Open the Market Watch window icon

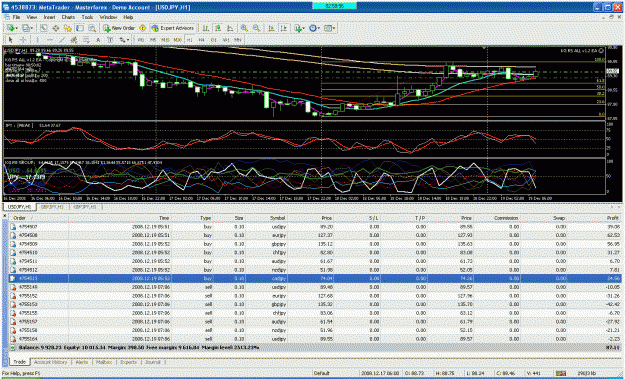44,28
